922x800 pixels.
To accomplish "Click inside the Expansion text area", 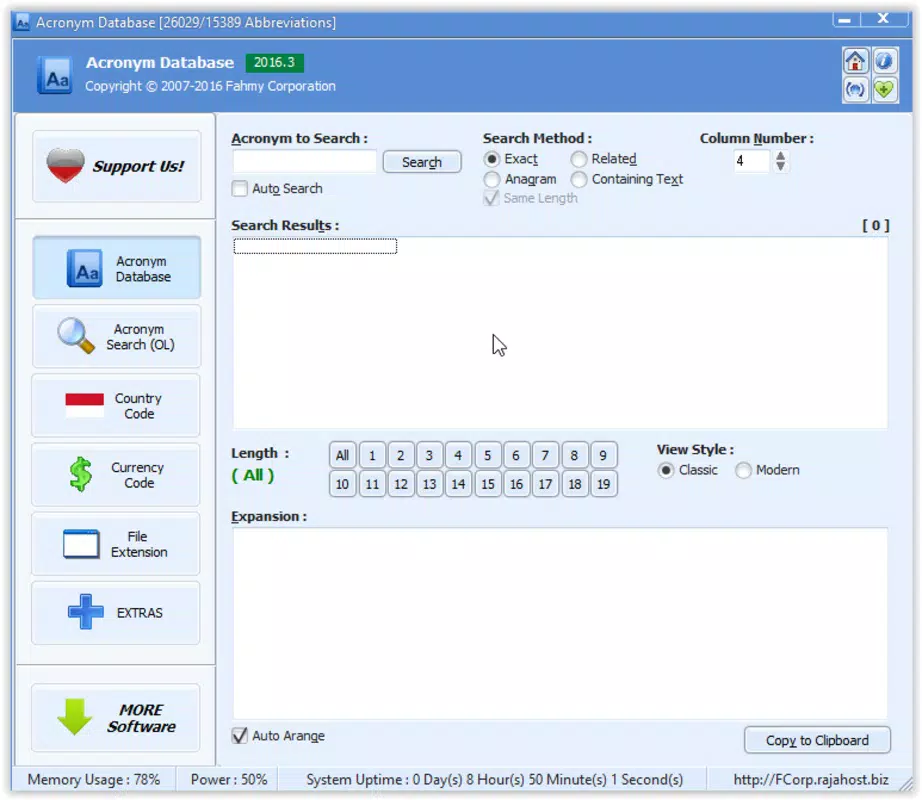I will coord(560,623).
